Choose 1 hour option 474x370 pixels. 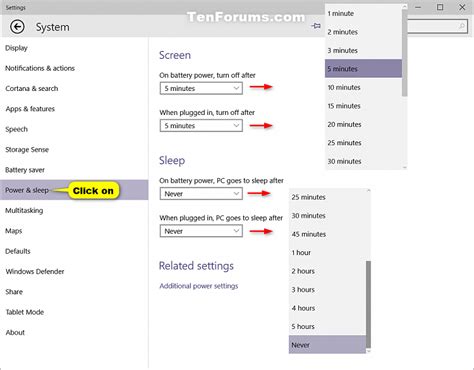(327, 253)
